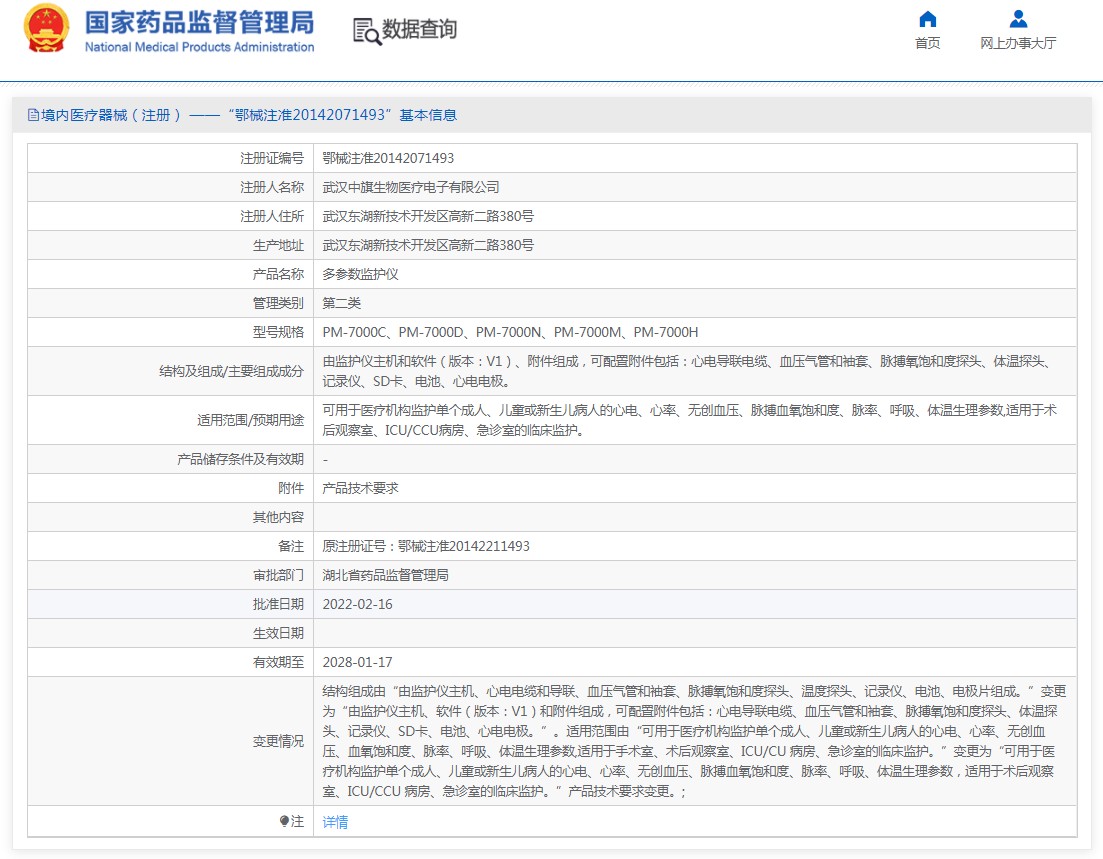
Task: Click the 可用于医疗机构监护 usage text
Action: tap(689, 420)
